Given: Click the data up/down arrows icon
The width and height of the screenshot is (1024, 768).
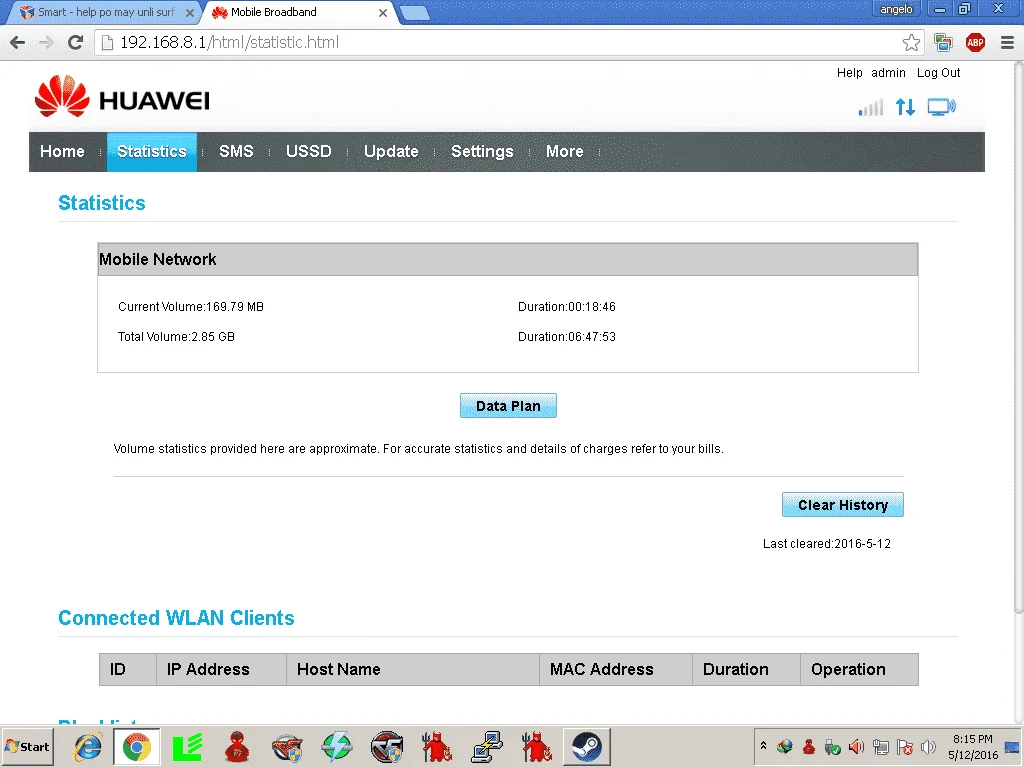Looking at the screenshot, I should pyautogui.click(x=905, y=107).
